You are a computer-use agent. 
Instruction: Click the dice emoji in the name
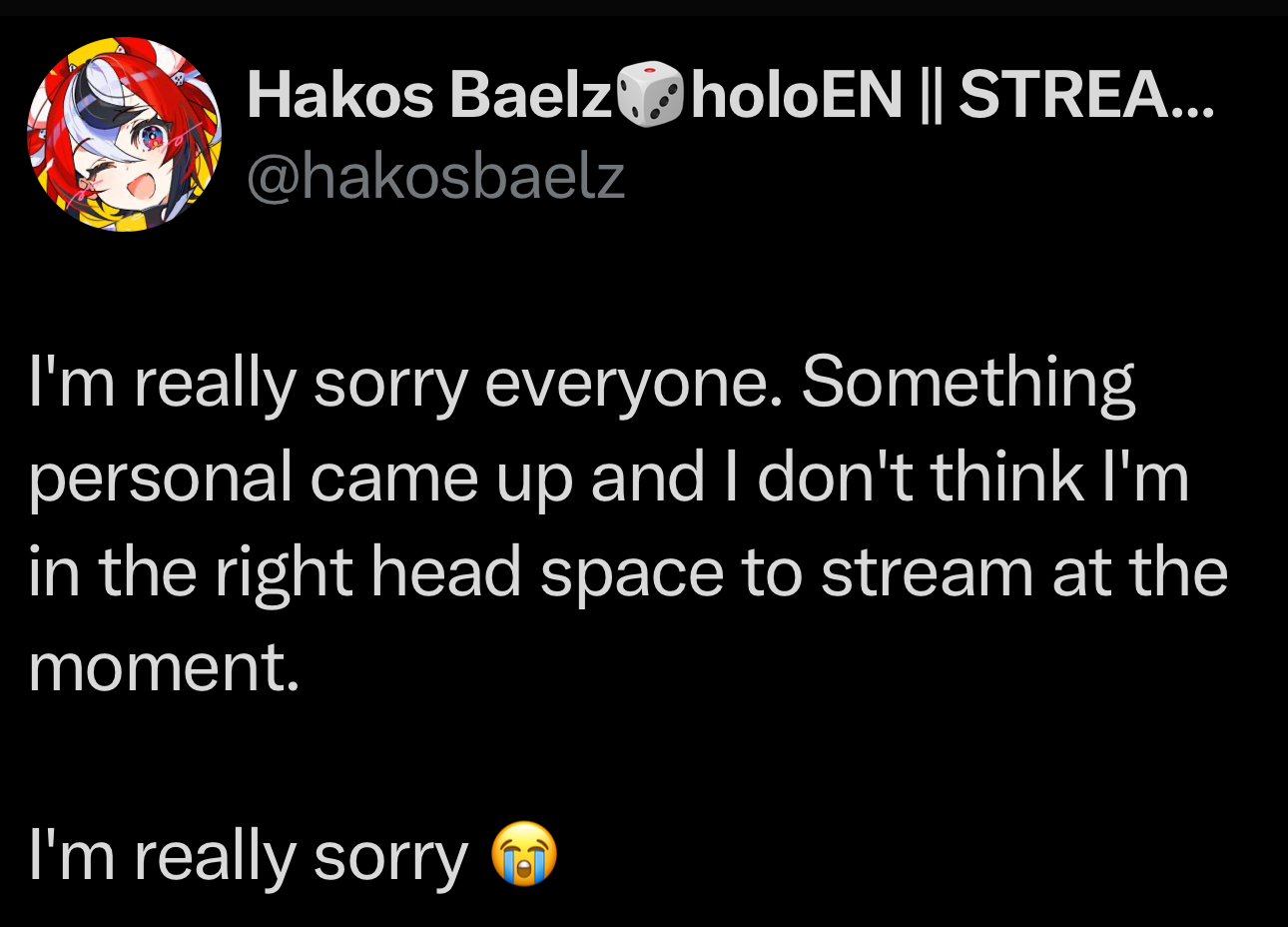click(650, 95)
